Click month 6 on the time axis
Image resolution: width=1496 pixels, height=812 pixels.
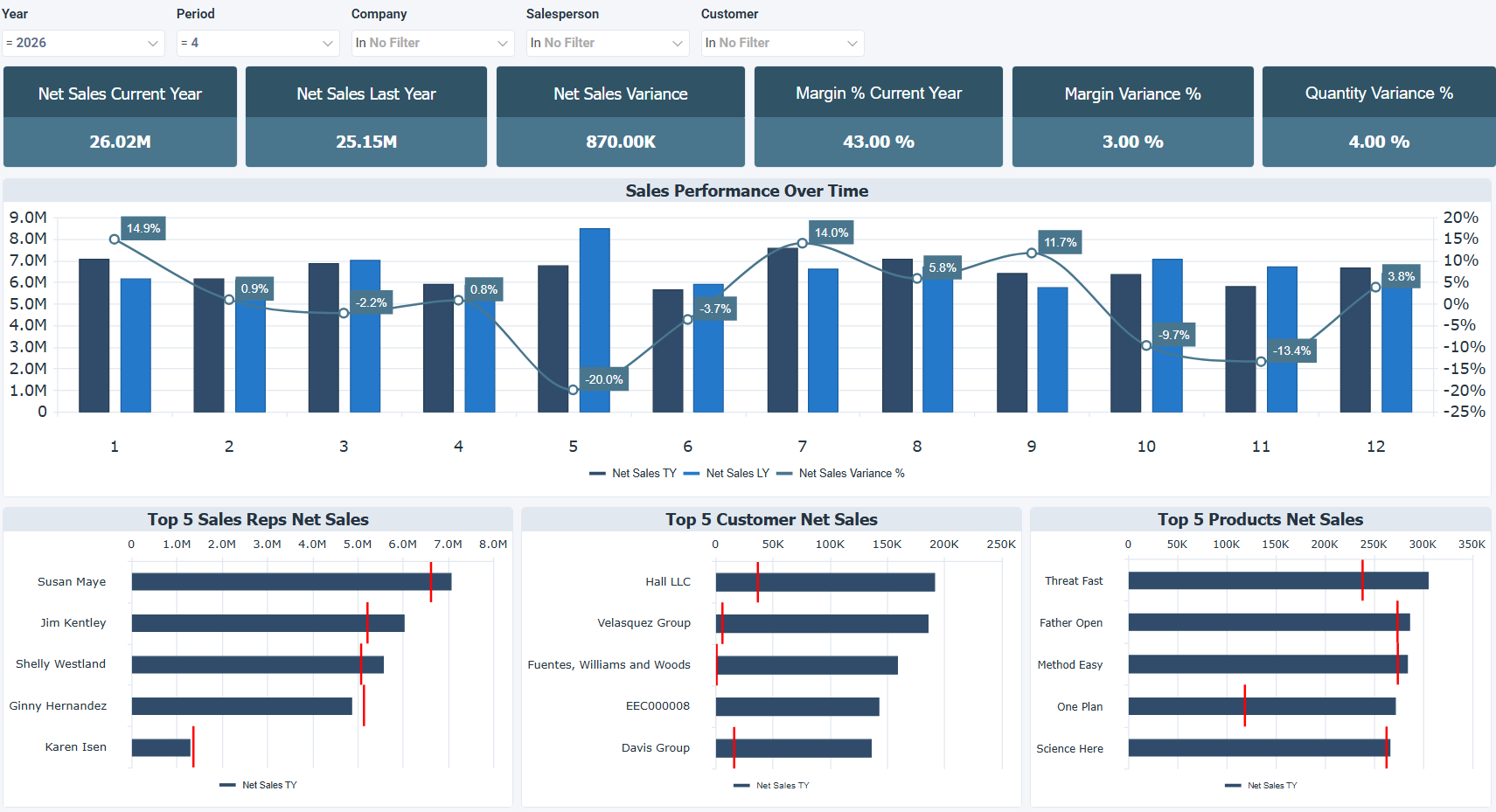(687, 447)
